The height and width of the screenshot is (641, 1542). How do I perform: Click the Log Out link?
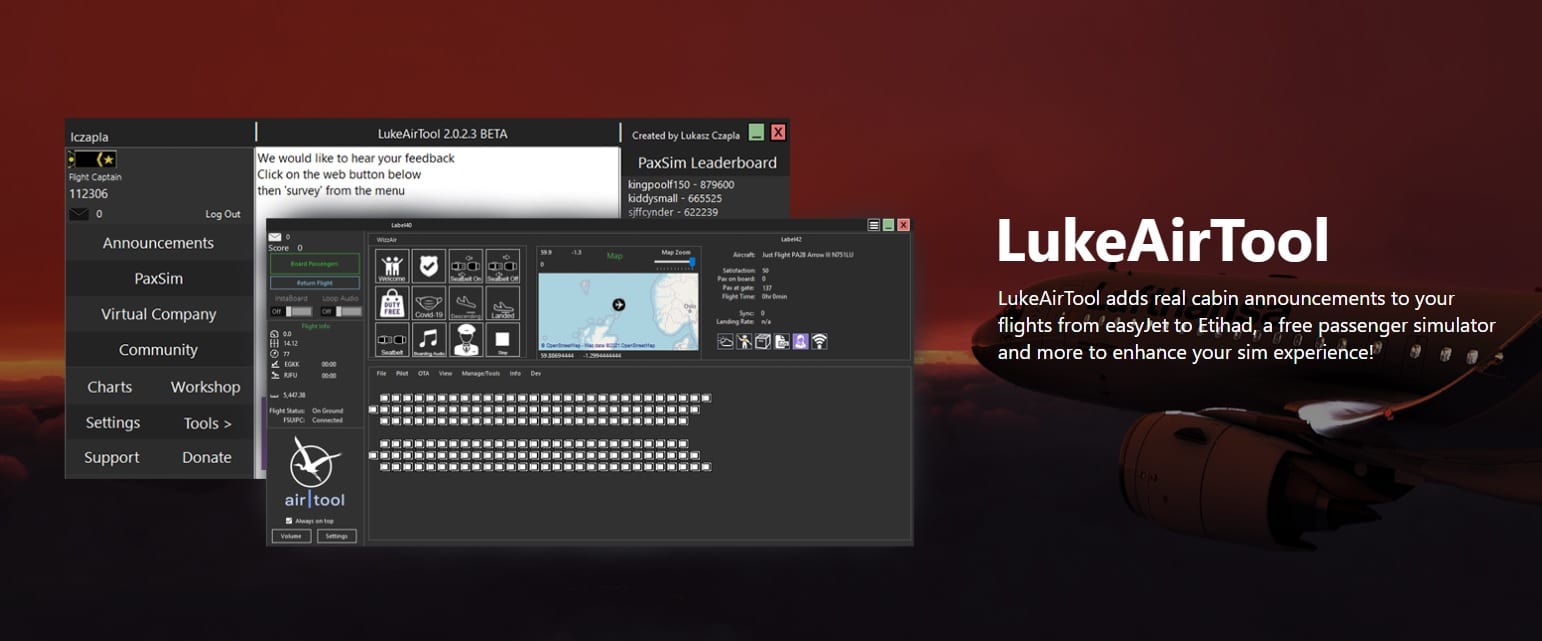(223, 214)
